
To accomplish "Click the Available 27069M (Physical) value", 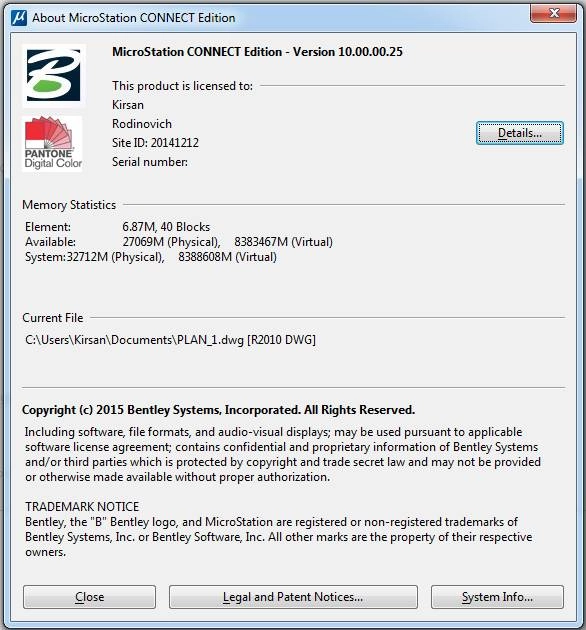I will tap(171, 242).
